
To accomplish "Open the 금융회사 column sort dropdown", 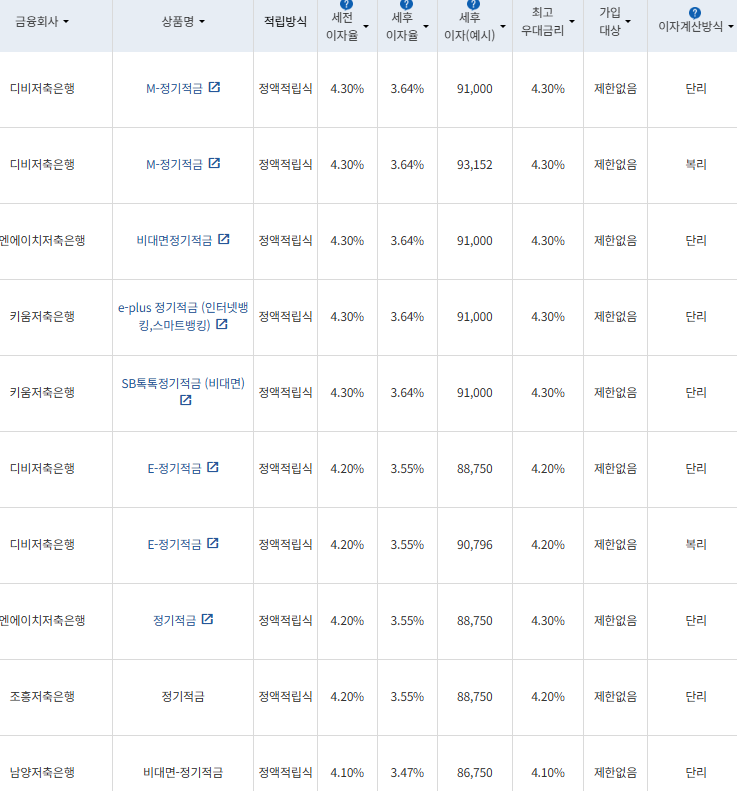I will click(x=66, y=22).
